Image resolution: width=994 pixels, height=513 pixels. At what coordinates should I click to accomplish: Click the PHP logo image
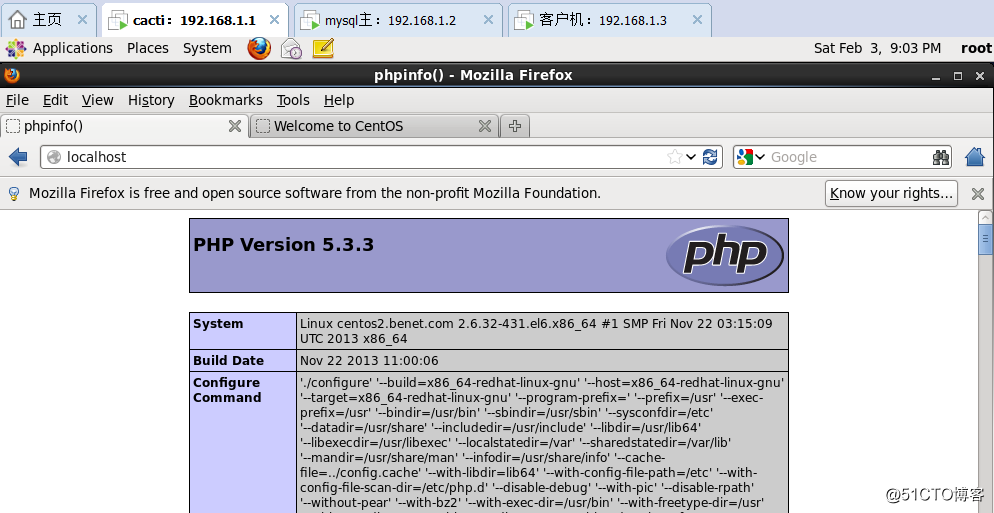tap(725, 256)
